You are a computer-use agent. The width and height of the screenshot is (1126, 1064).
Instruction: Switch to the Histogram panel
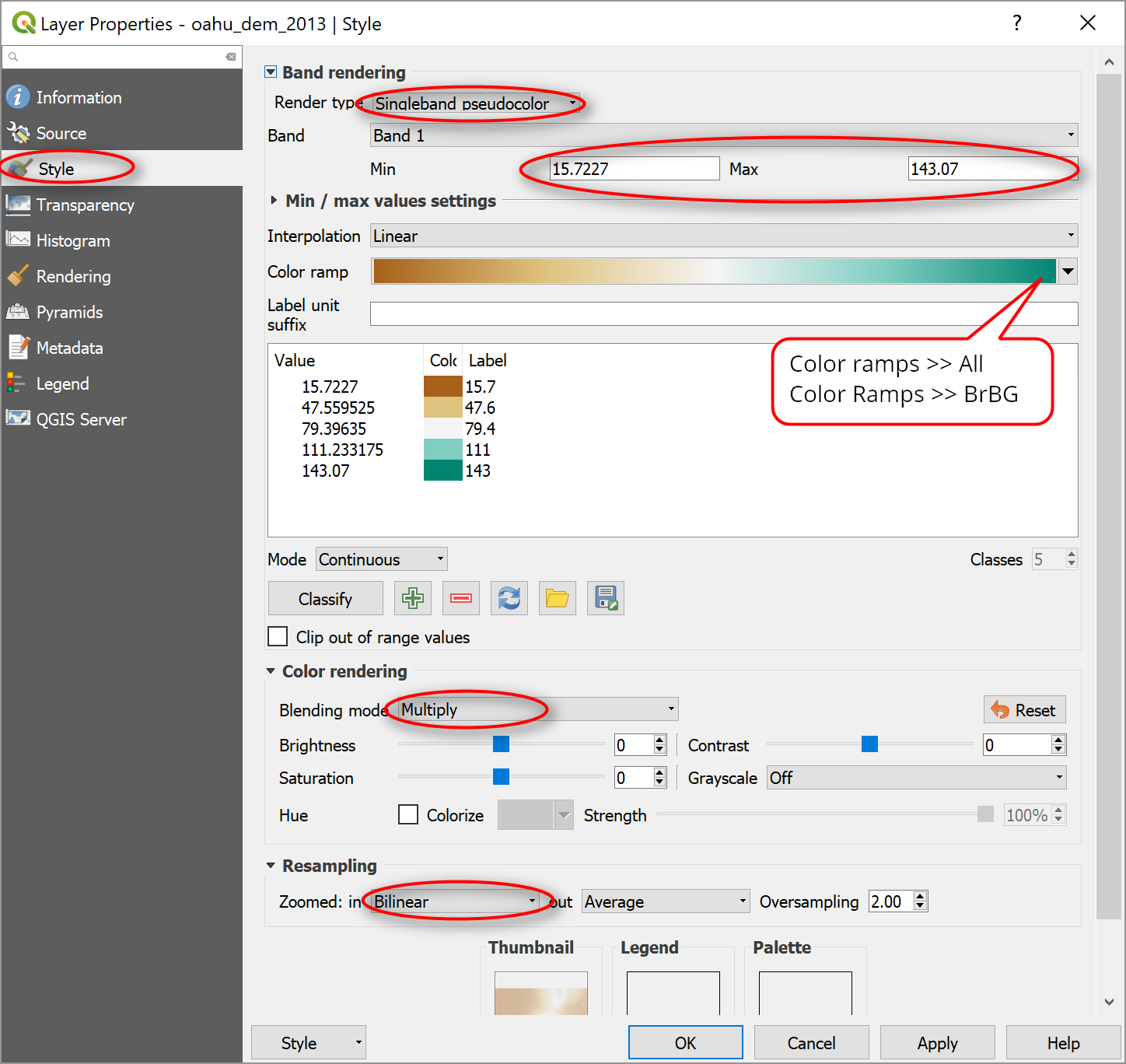click(73, 240)
